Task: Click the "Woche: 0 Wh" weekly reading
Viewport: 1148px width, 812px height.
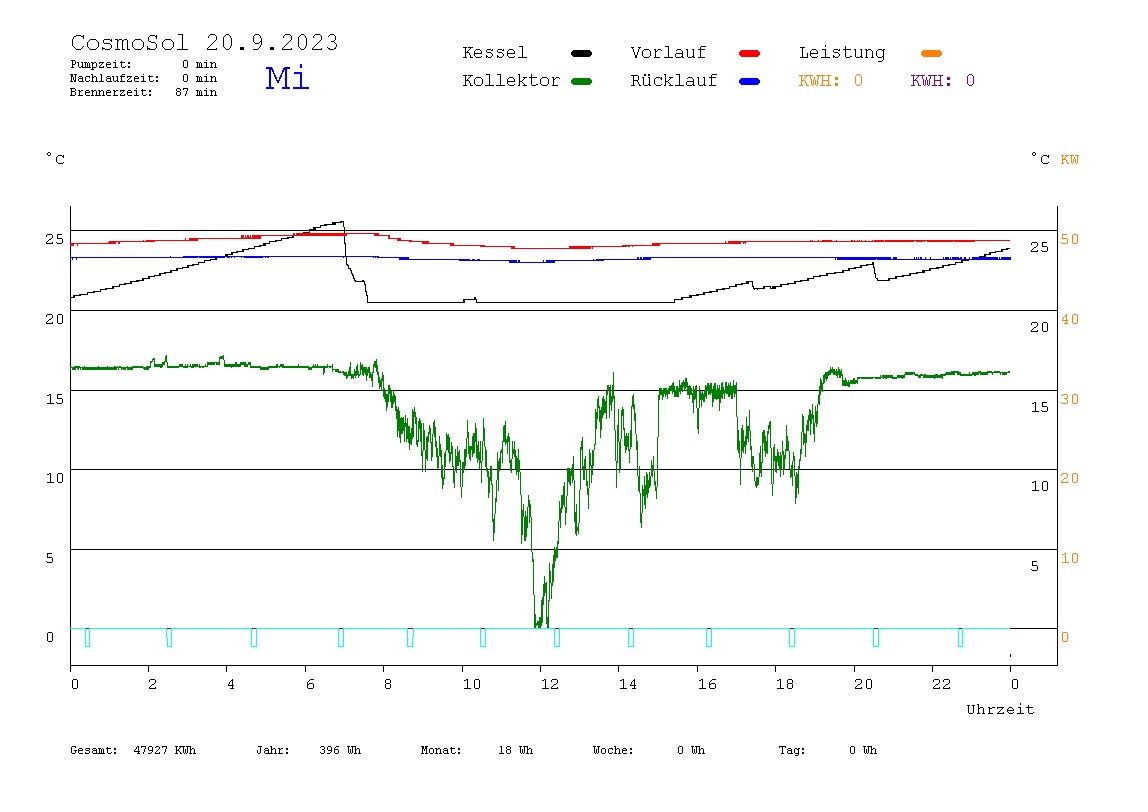Action: tap(649, 750)
